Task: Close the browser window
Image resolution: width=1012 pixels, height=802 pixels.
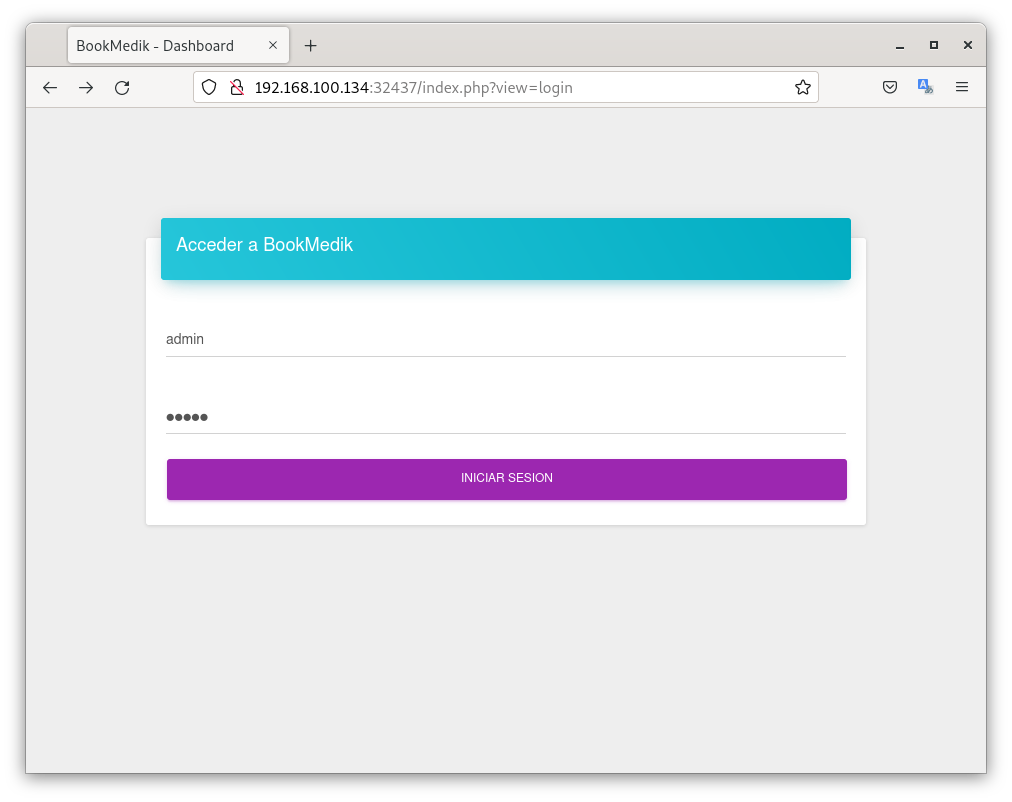Action: tap(968, 46)
